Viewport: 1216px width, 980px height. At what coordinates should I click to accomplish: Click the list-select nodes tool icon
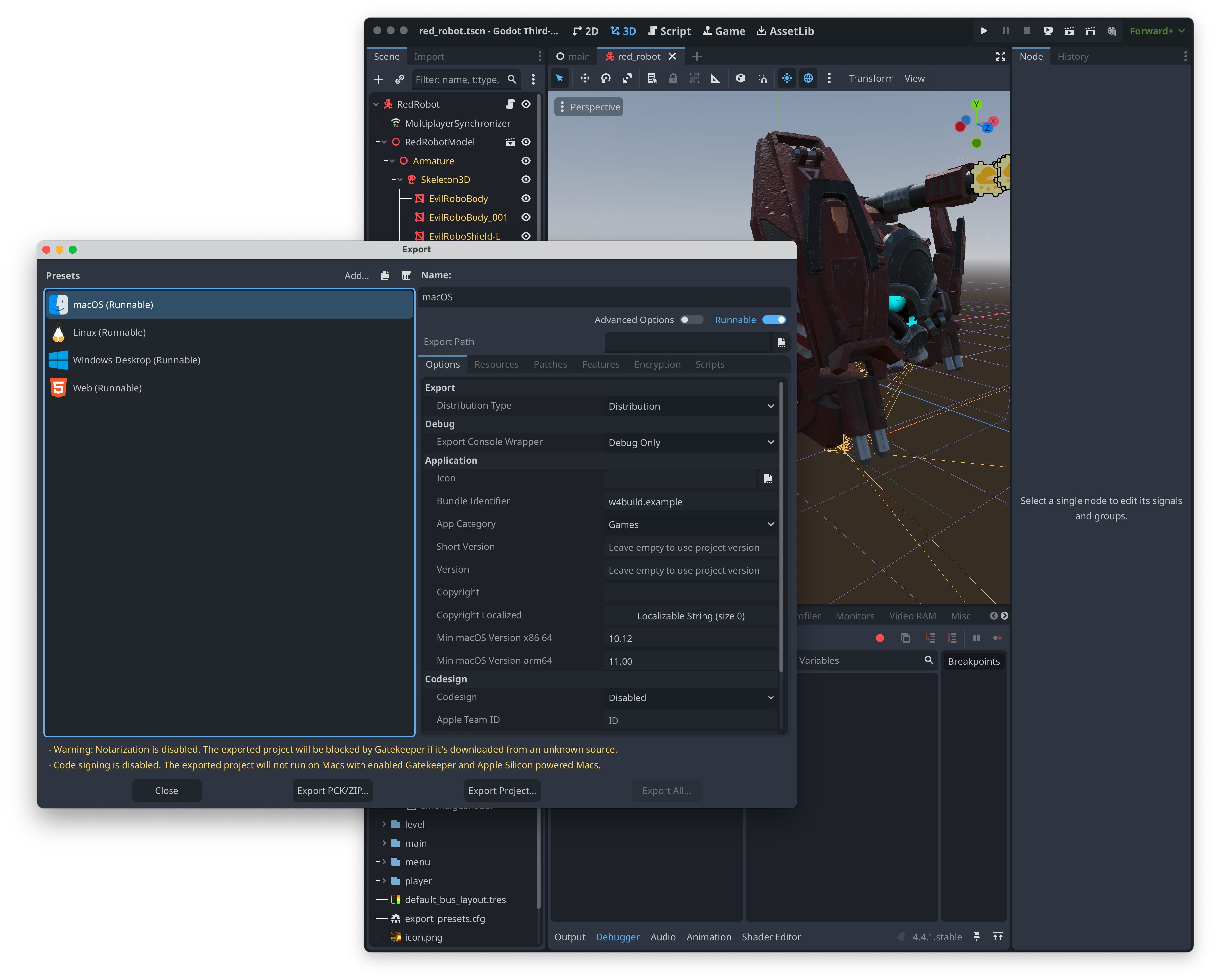[652, 78]
